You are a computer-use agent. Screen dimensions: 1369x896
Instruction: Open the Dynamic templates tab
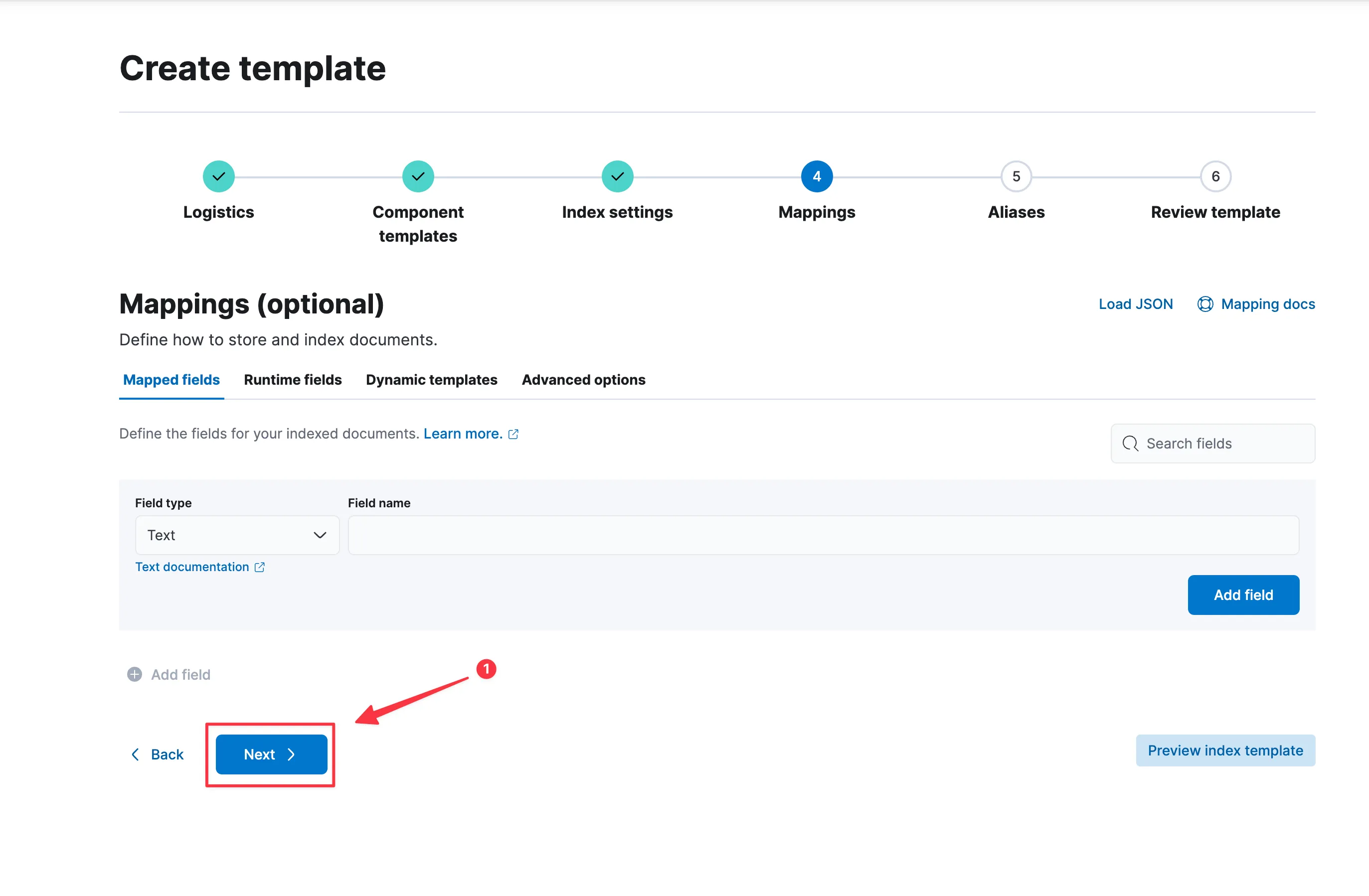pos(431,380)
